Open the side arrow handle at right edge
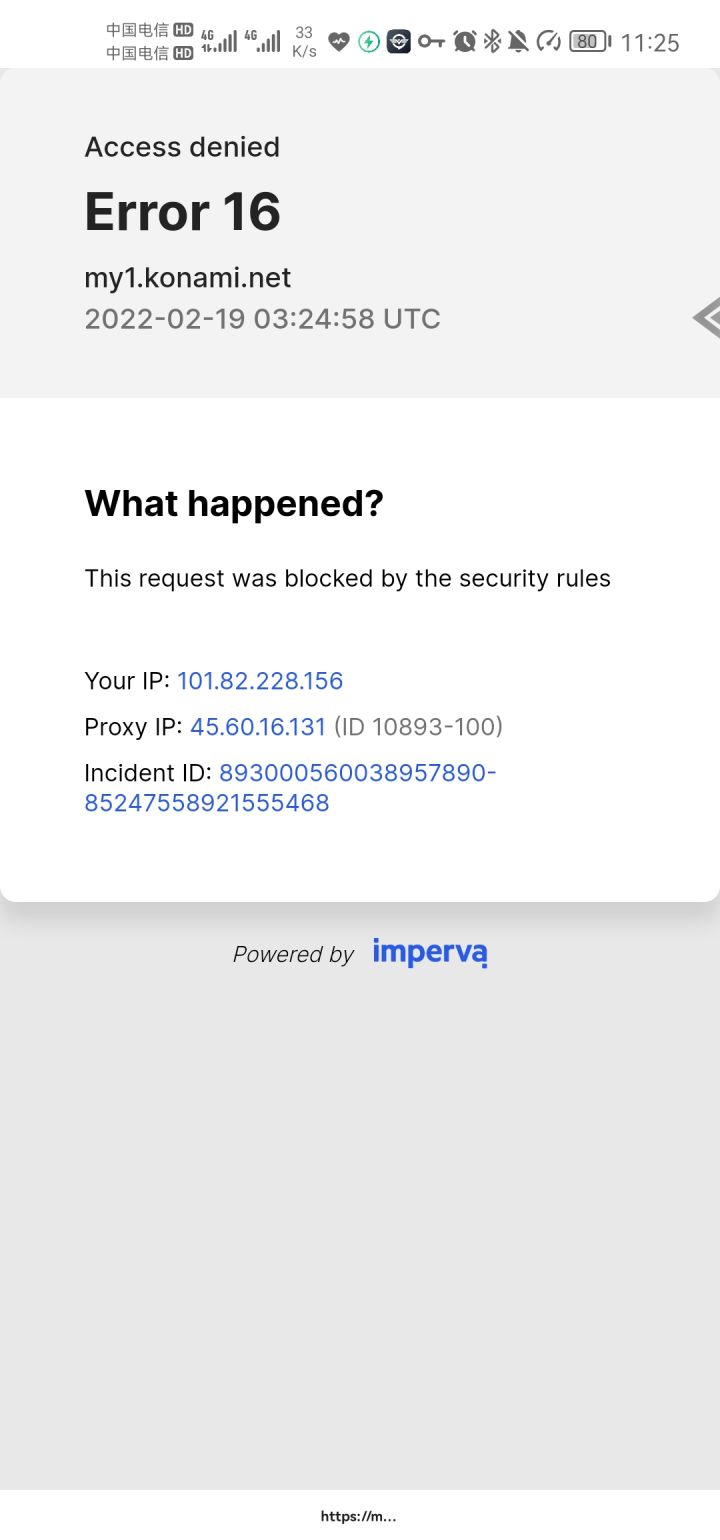This screenshot has height=1540, width=720. coord(707,318)
